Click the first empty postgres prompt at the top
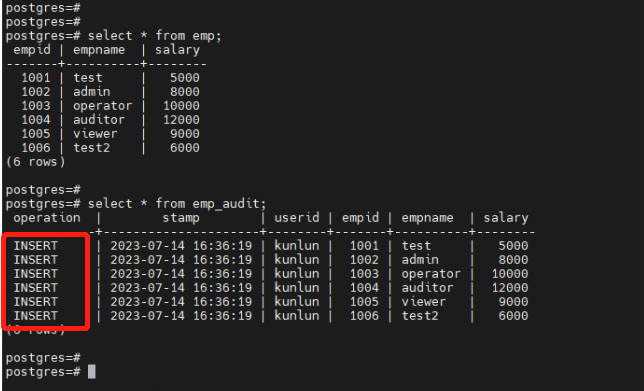 point(43,8)
